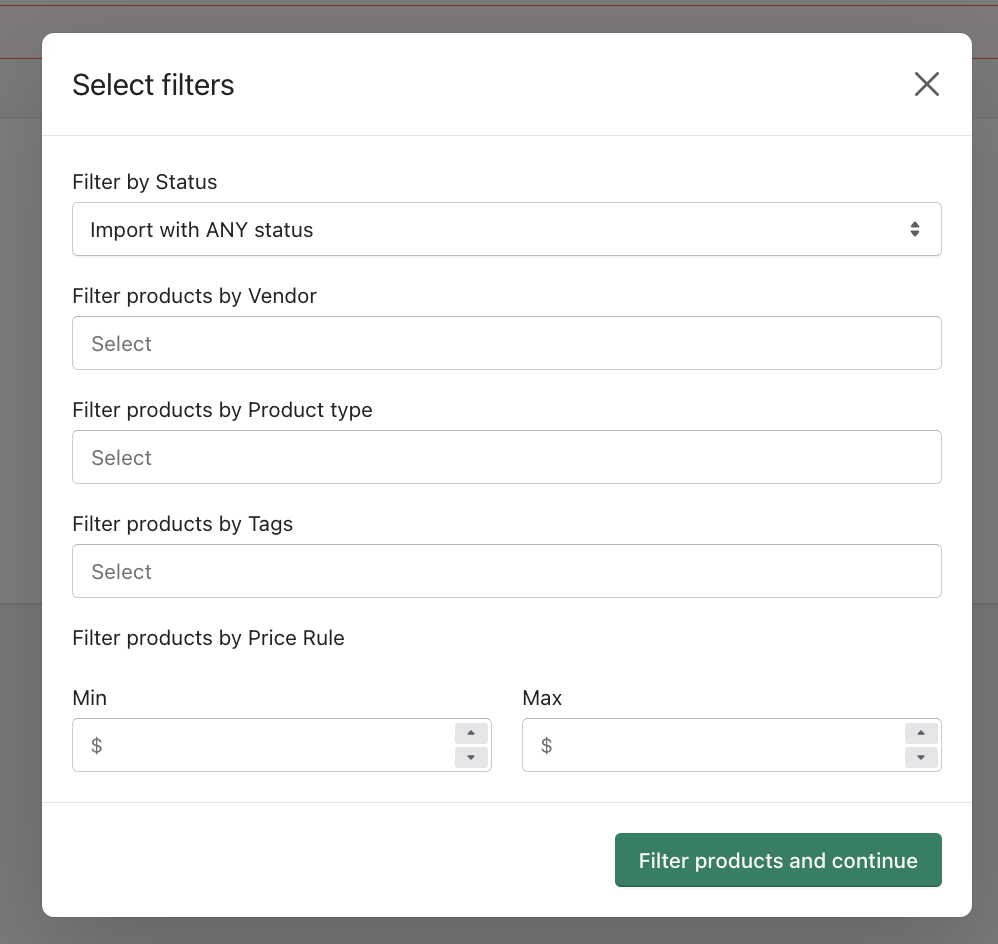Open the Tags filter select field

tap(506, 572)
